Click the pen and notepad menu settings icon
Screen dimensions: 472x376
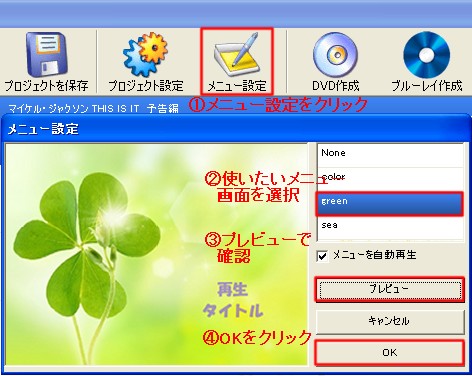coord(237,54)
